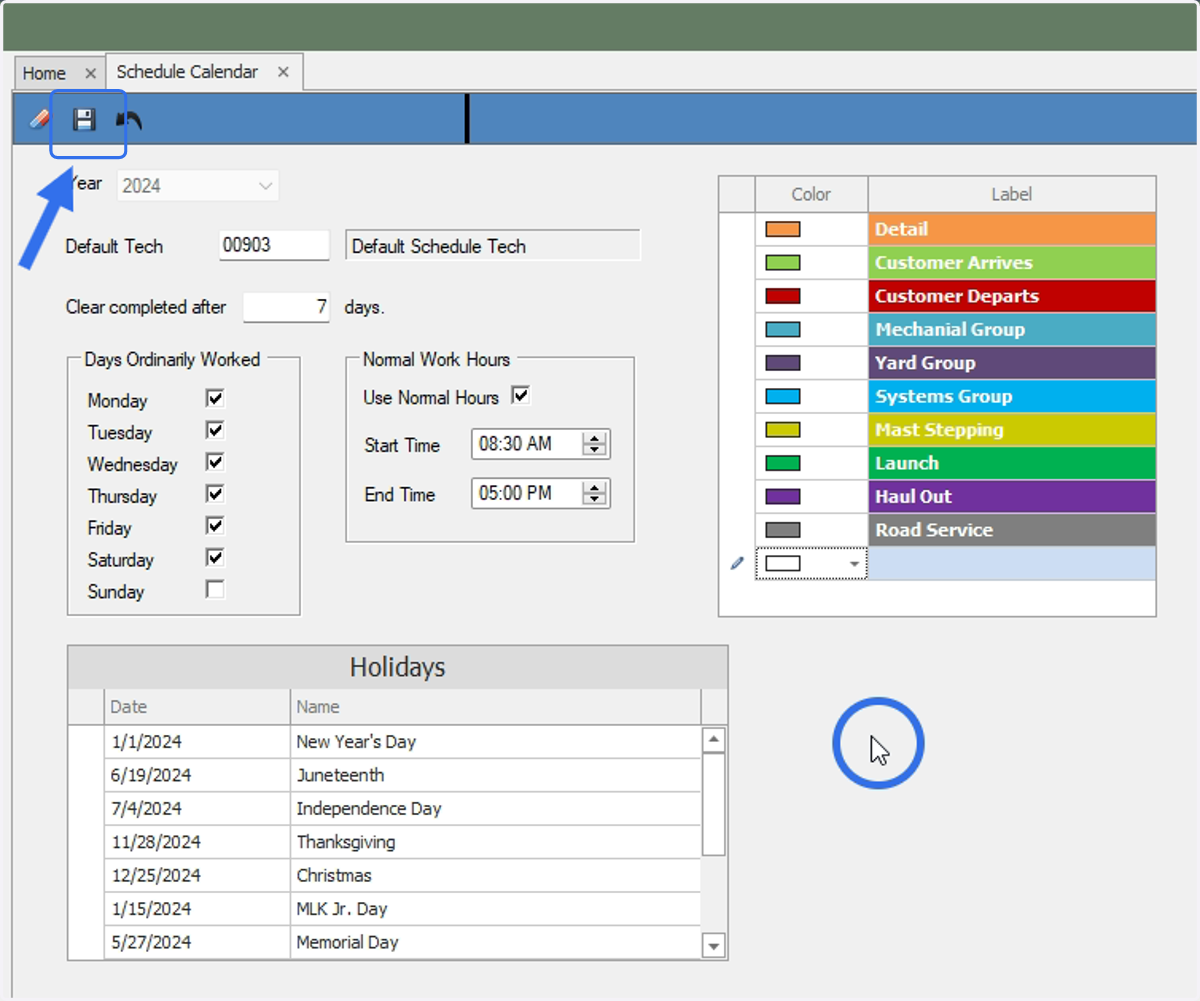1200x1001 pixels.
Task: Toggle the Use Normal Hours checkbox
Action: point(520,395)
